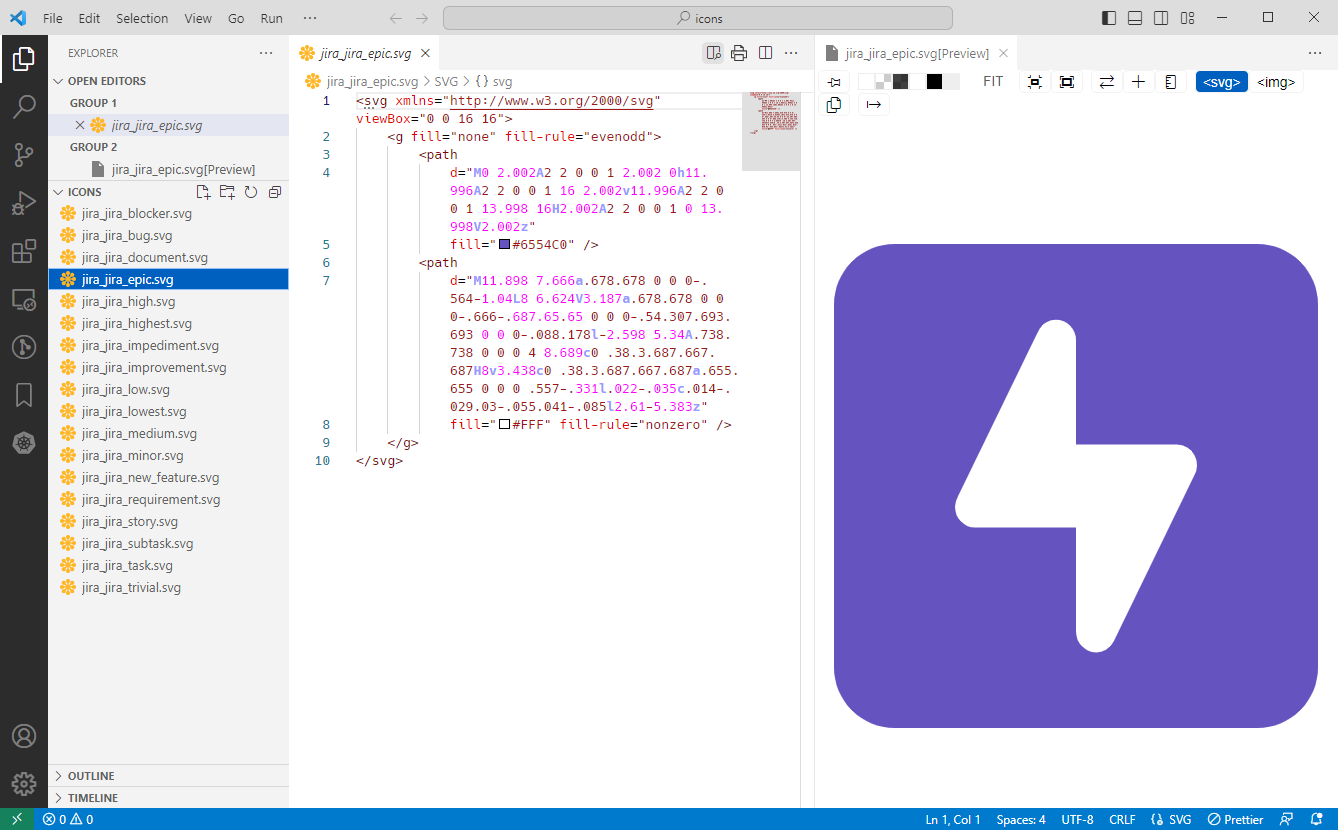Click Spaces: 4 indentation in status bar
1338x830 pixels.
coord(1021,819)
